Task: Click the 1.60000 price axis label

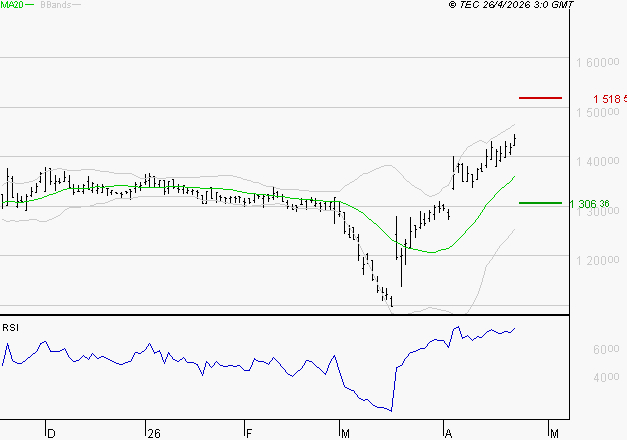Action: tap(598, 62)
